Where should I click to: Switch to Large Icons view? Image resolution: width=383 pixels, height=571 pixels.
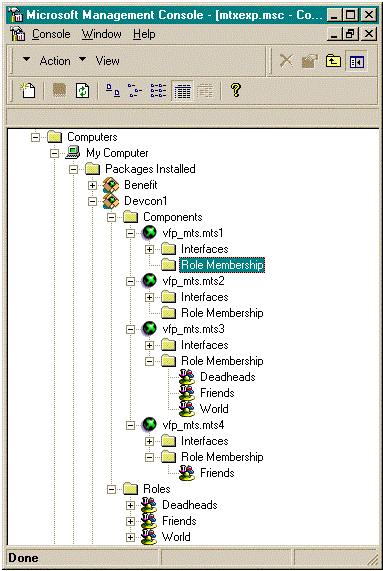point(112,90)
